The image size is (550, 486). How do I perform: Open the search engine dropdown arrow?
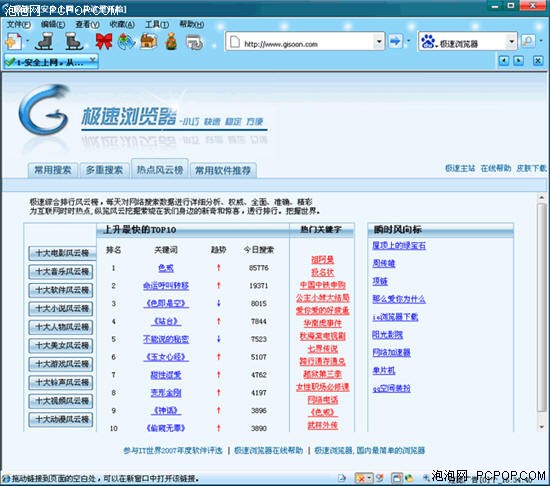(511, 41)
